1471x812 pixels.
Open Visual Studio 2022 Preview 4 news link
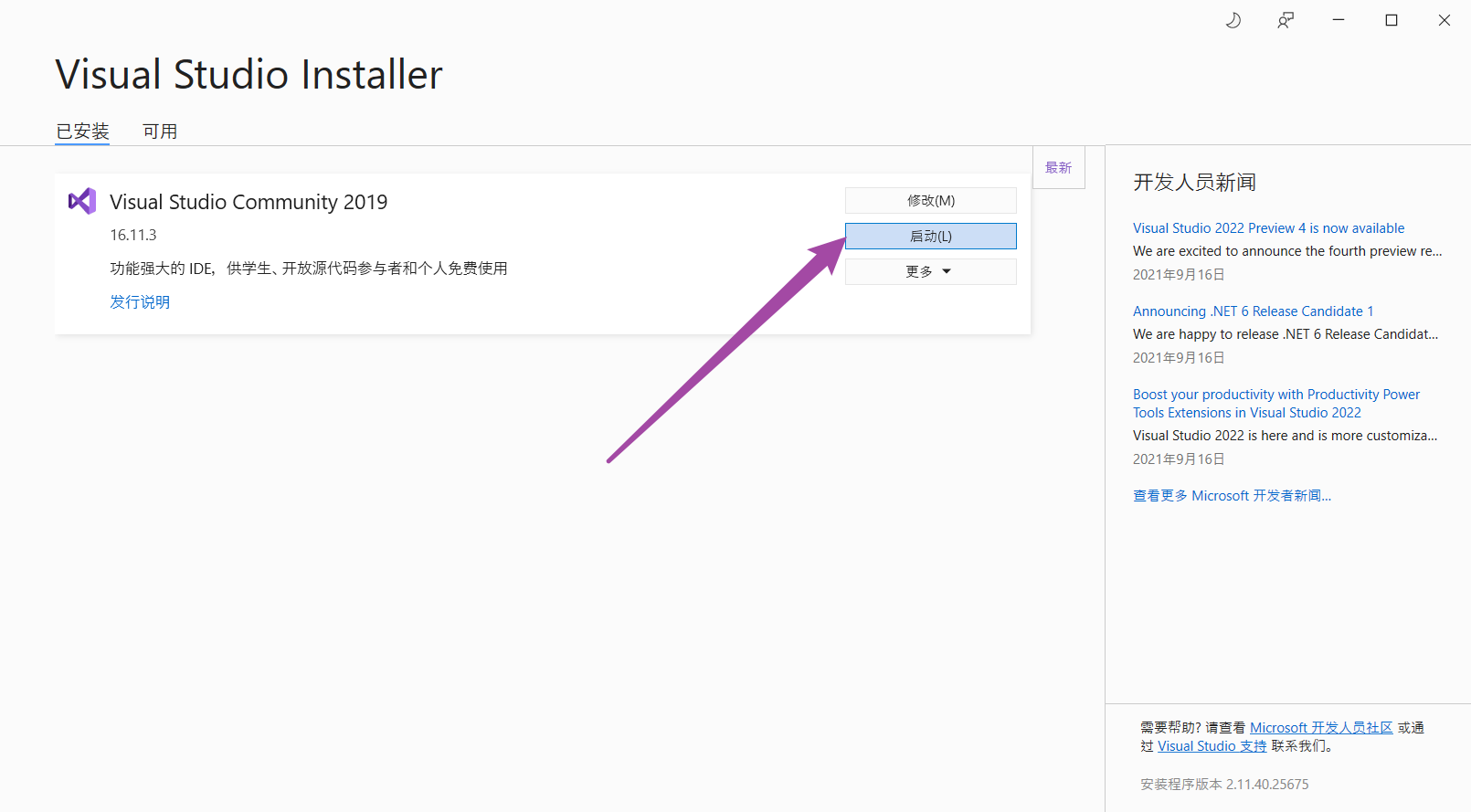(1269, 228)
